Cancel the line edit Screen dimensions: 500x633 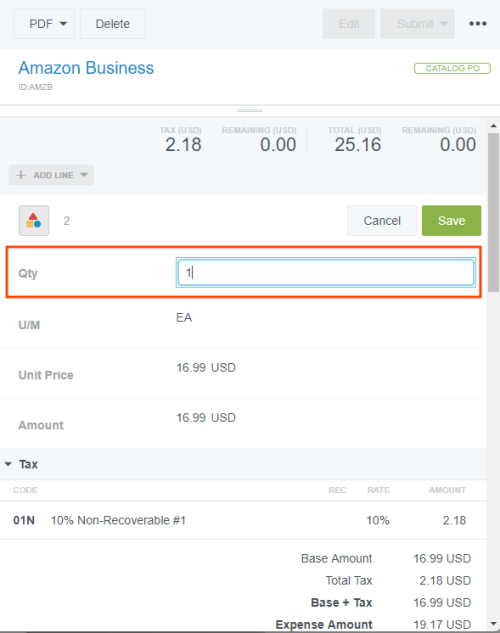[382, 220]
